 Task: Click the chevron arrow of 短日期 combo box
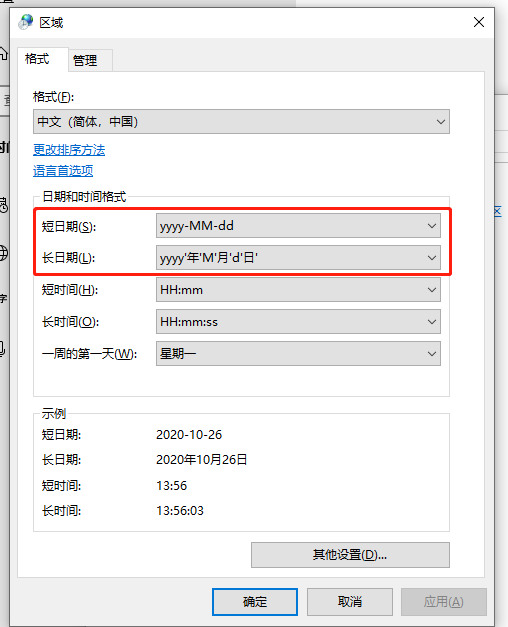click(432, 226)
